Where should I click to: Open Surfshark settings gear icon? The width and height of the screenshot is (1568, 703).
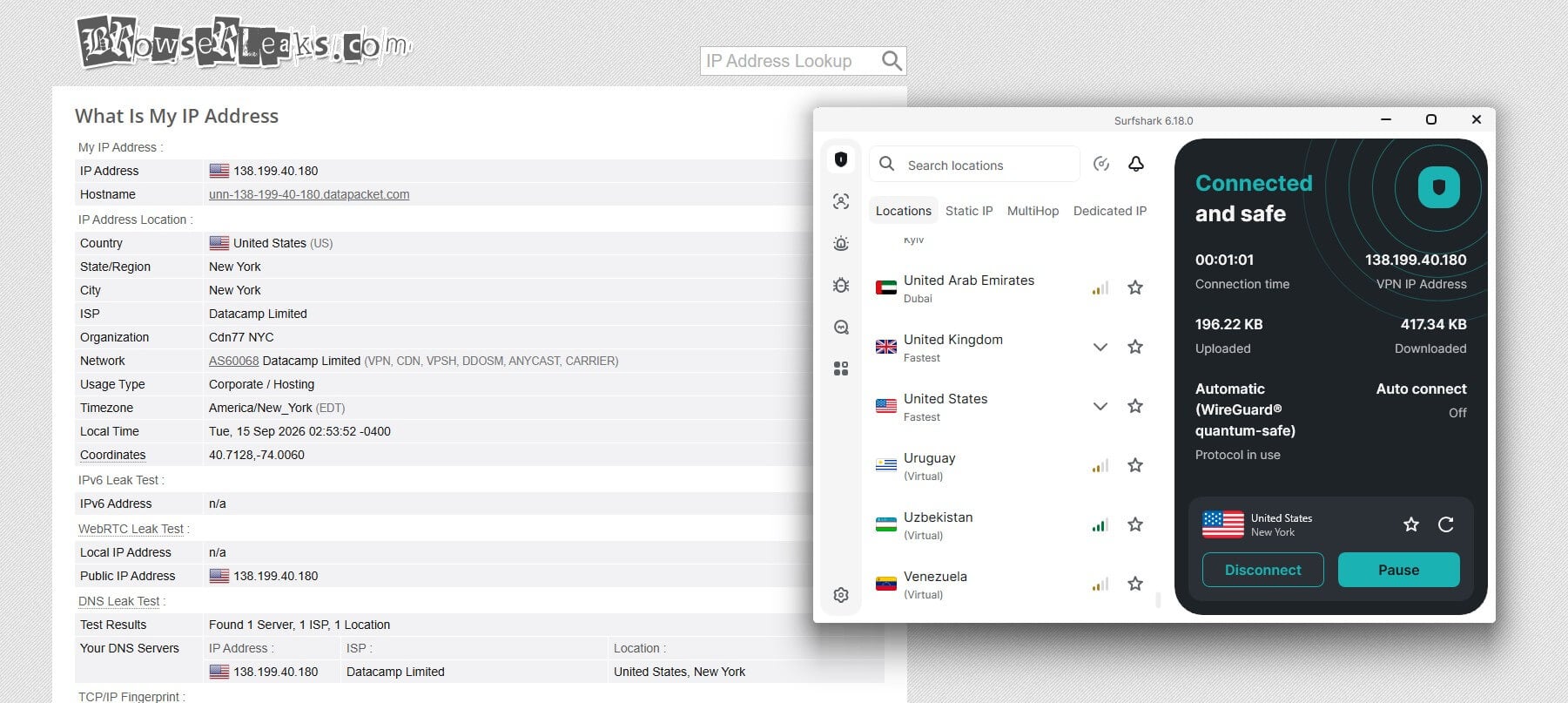click(841, 595)
